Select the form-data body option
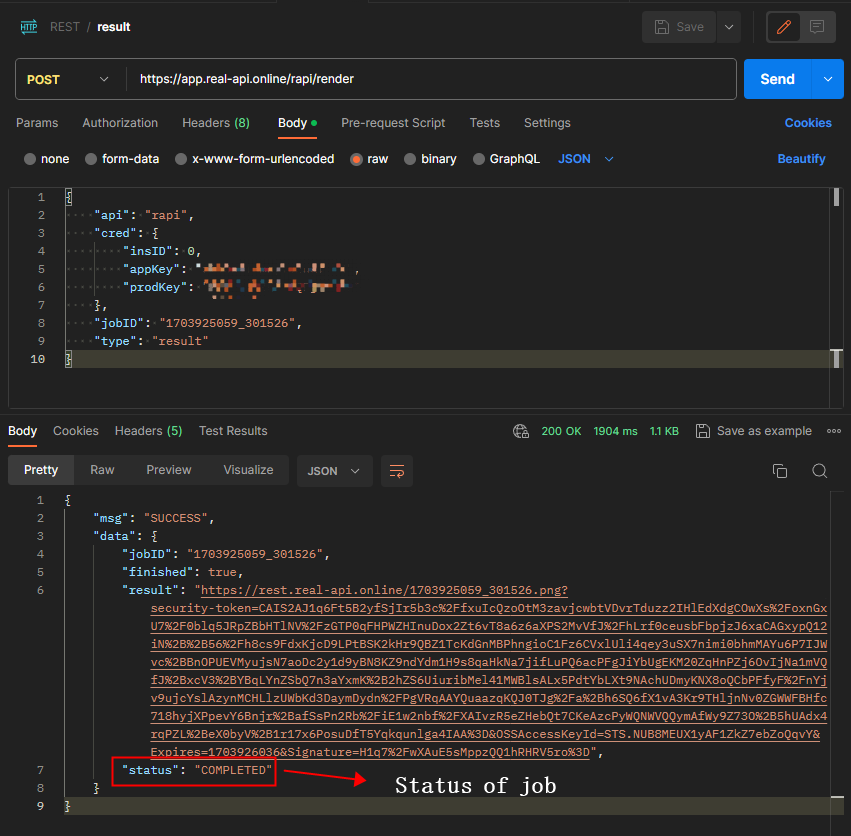The image size is (851, 836). click(91, 159)
